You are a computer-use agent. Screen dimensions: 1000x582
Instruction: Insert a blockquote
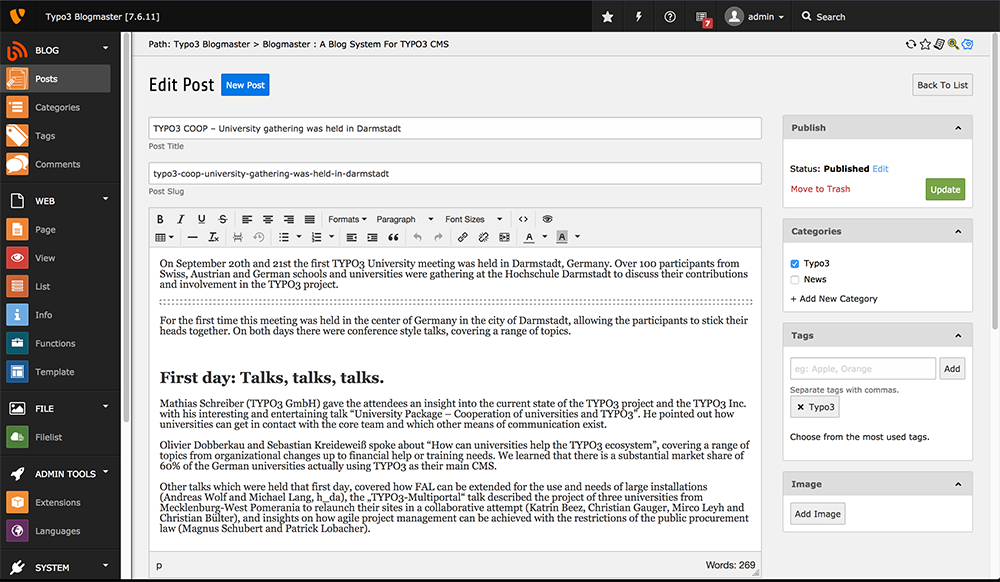393,237
